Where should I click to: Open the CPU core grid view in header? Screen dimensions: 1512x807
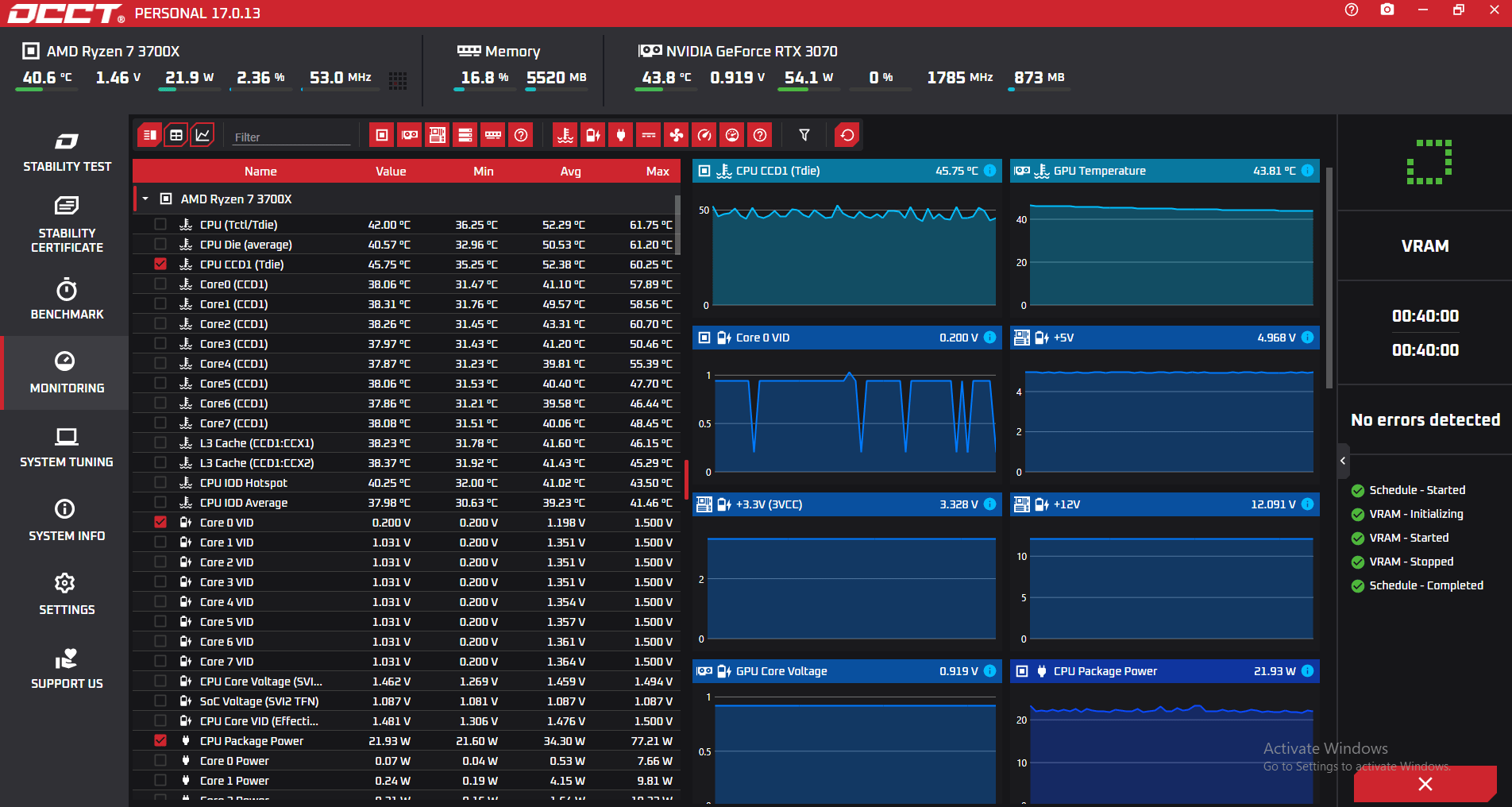[398, 80]
